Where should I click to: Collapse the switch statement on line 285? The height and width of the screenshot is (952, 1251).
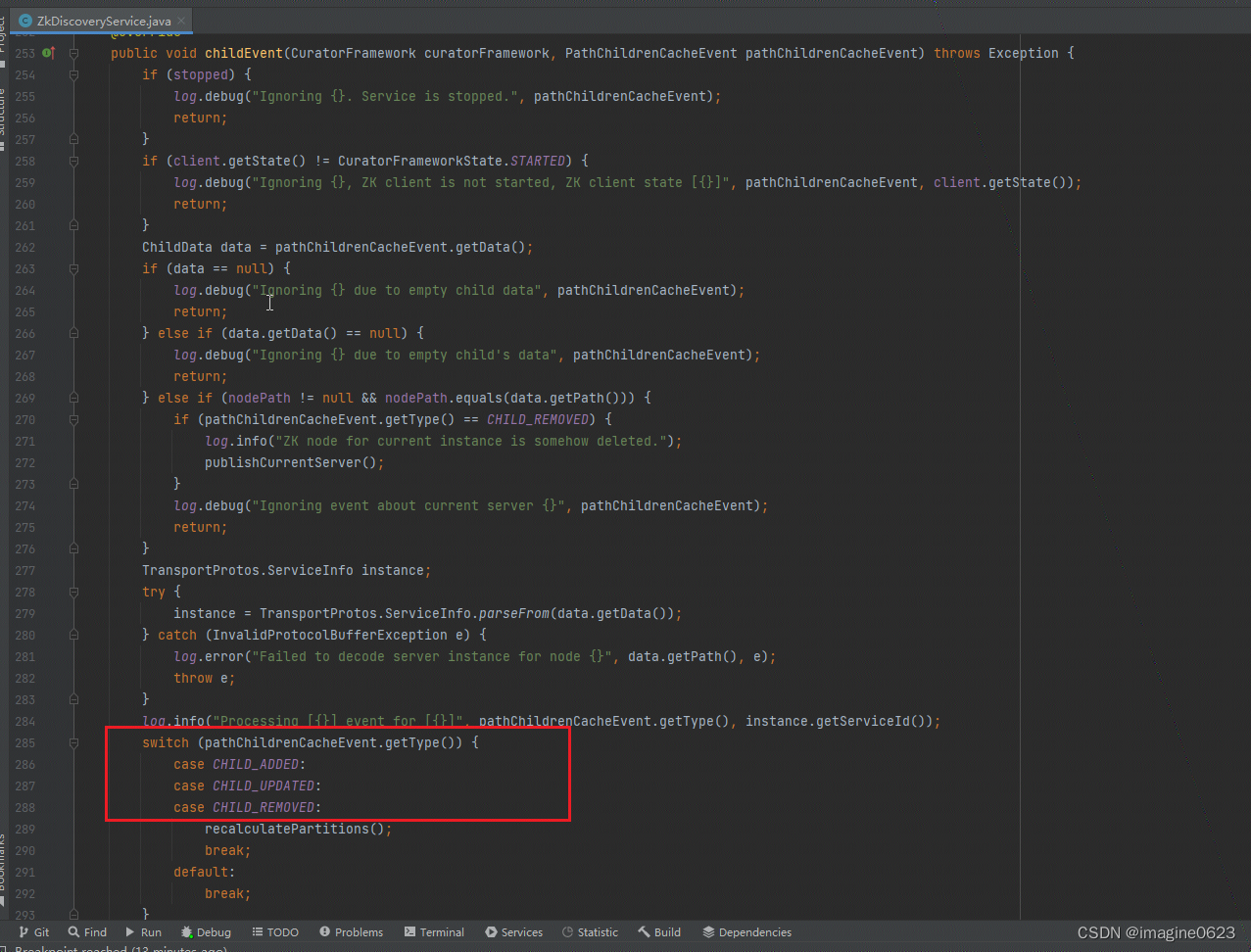click(73, 742)
